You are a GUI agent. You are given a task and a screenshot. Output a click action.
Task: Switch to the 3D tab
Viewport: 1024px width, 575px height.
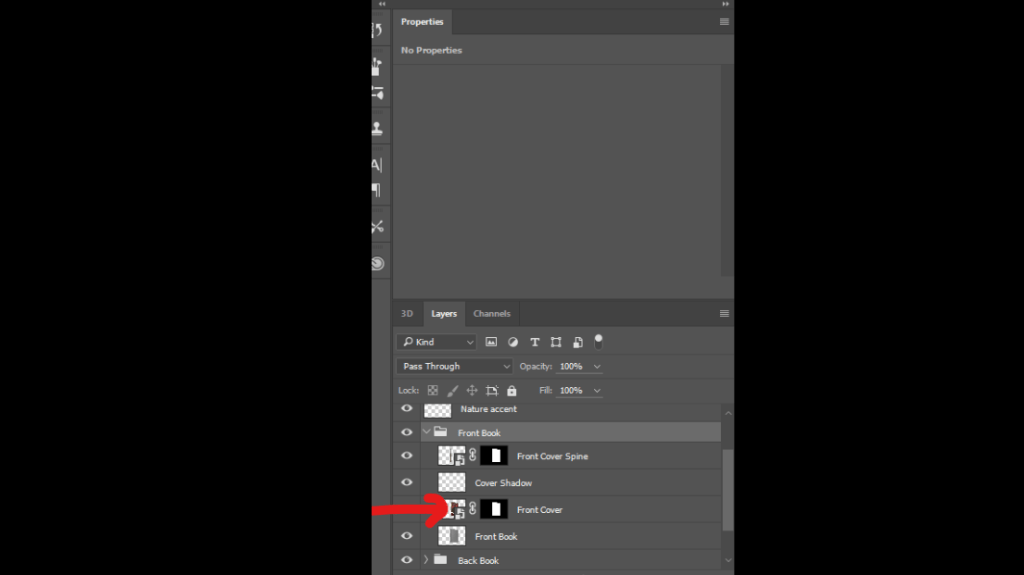pyautogui.click(x=407, y=314)
